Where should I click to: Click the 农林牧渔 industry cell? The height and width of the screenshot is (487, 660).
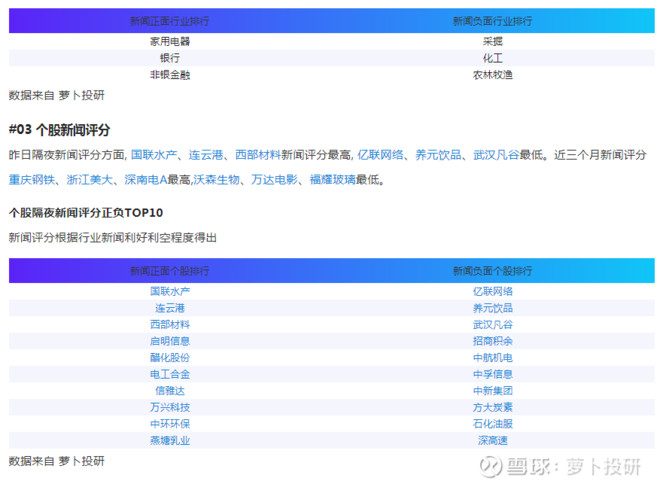492,75
